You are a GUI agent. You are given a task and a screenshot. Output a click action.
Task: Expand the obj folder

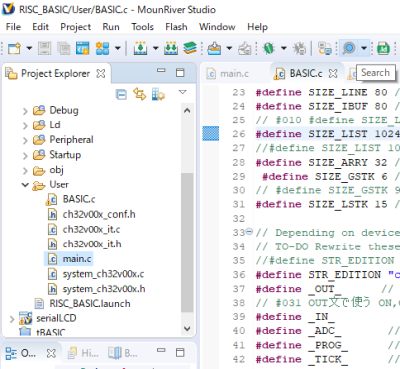(25, 171)
